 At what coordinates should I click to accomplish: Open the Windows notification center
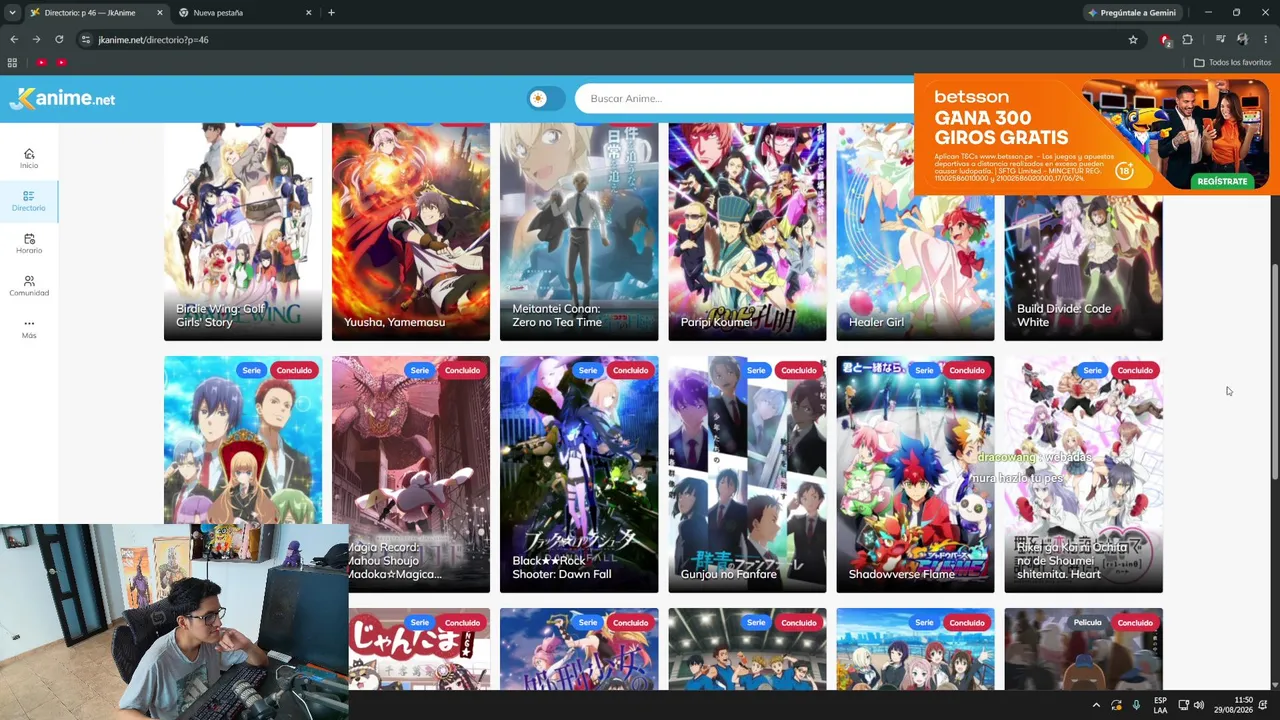pyautogui.click(x=1264, y=705)
